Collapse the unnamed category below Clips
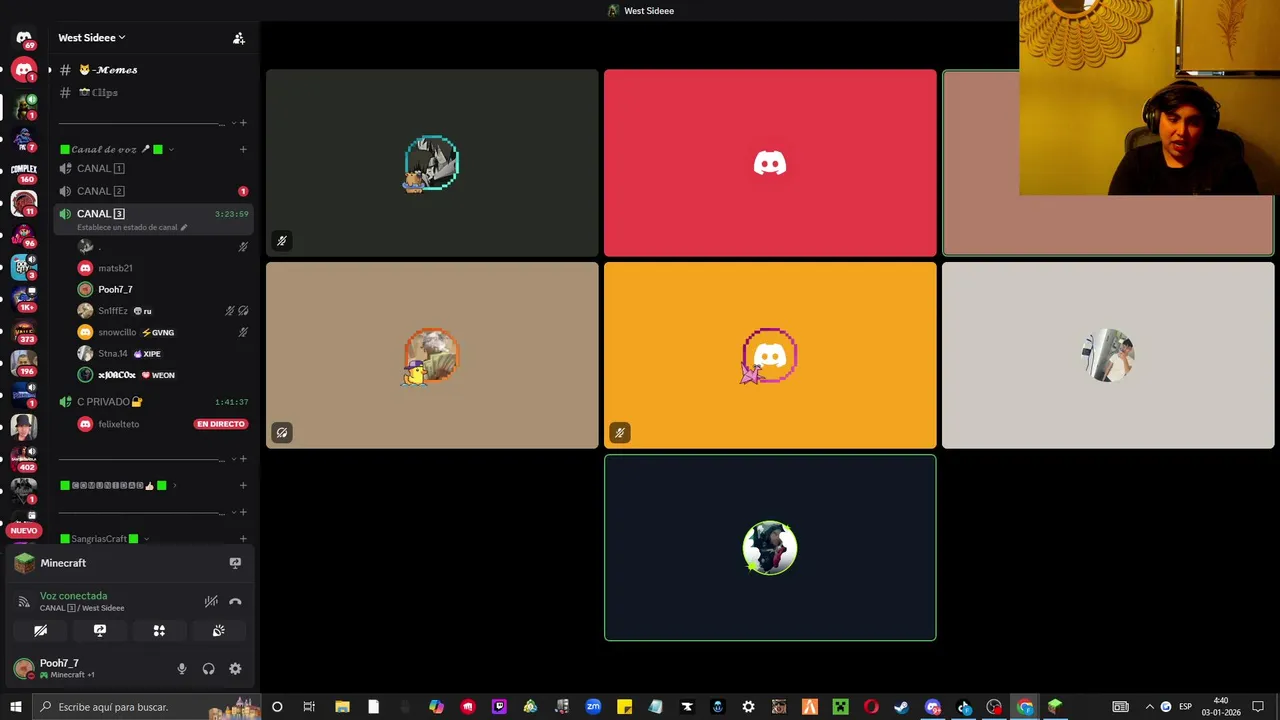This screenshot has width=1280, height=720. click(234, 123)
